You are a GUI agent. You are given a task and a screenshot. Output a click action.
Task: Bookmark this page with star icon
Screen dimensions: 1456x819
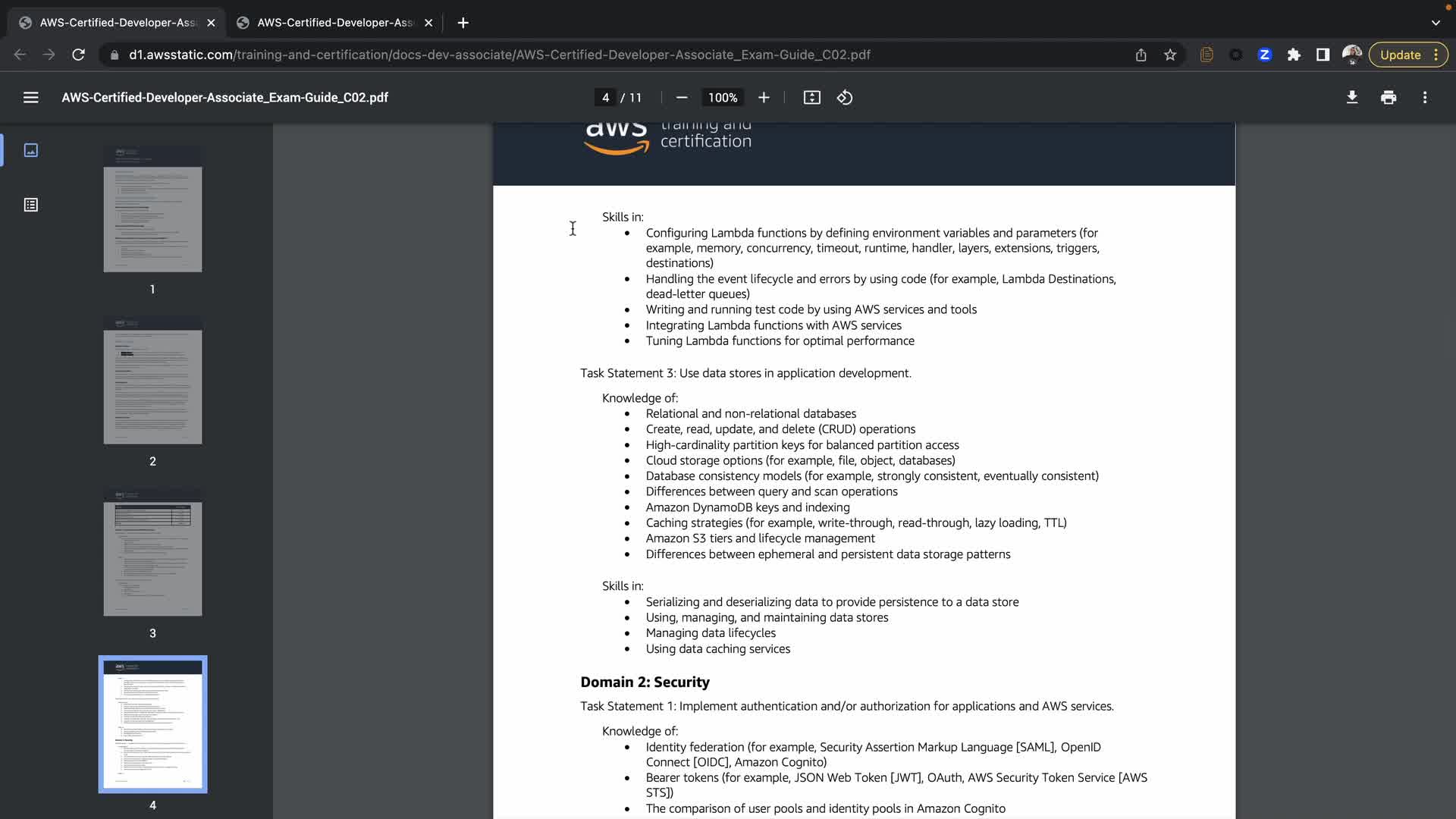(1169, 55)
